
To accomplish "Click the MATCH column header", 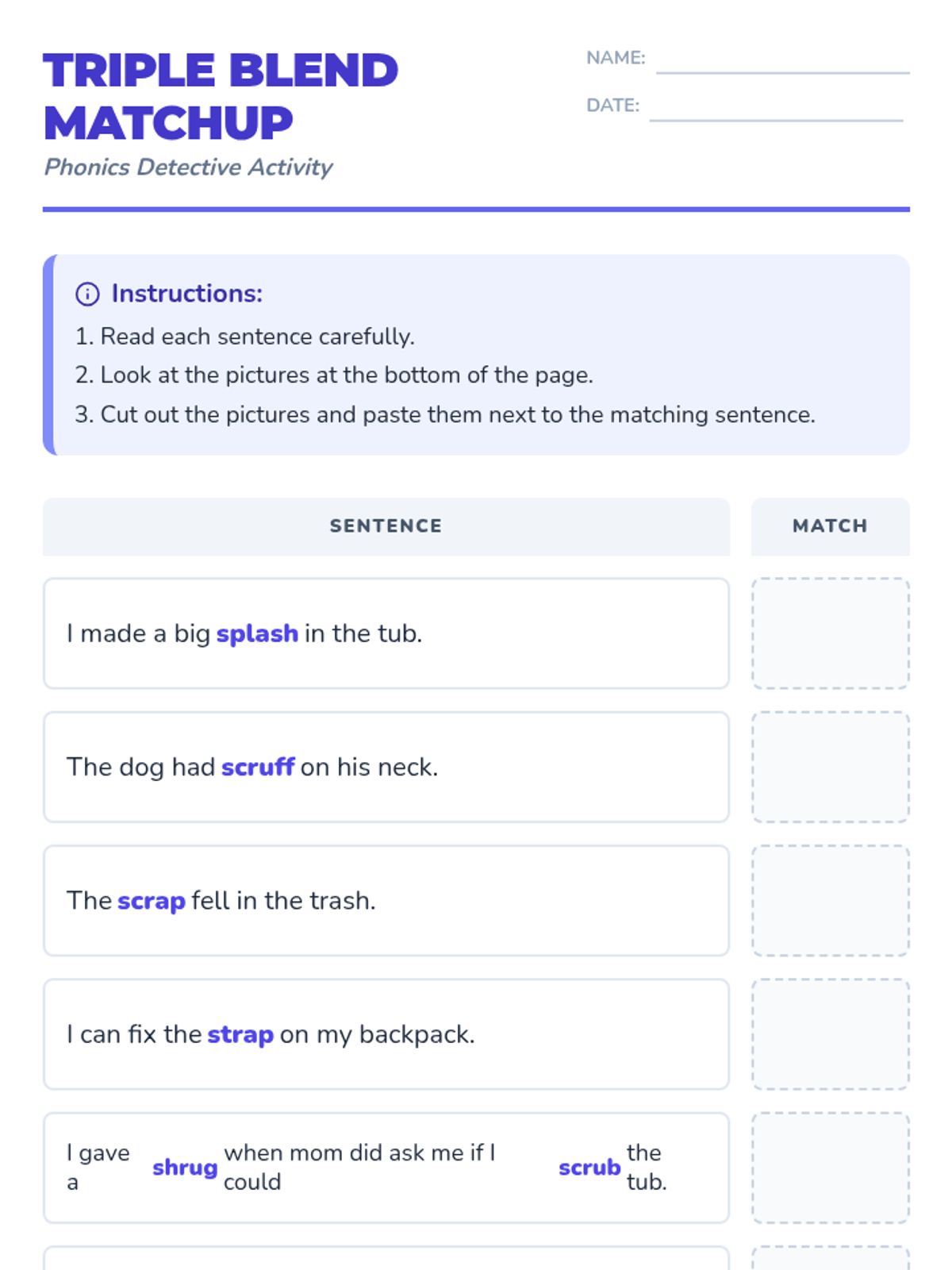I will tap(831, 526).
